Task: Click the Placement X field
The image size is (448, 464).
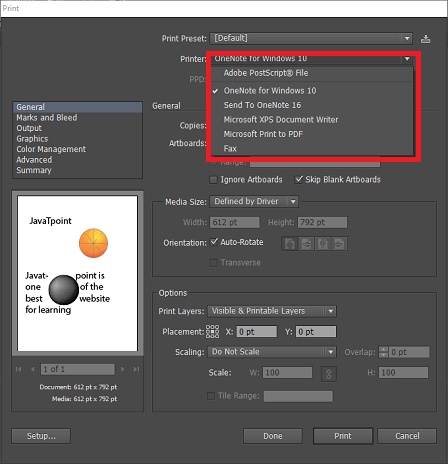Action: pyautogui.click(x=257, y=332)
